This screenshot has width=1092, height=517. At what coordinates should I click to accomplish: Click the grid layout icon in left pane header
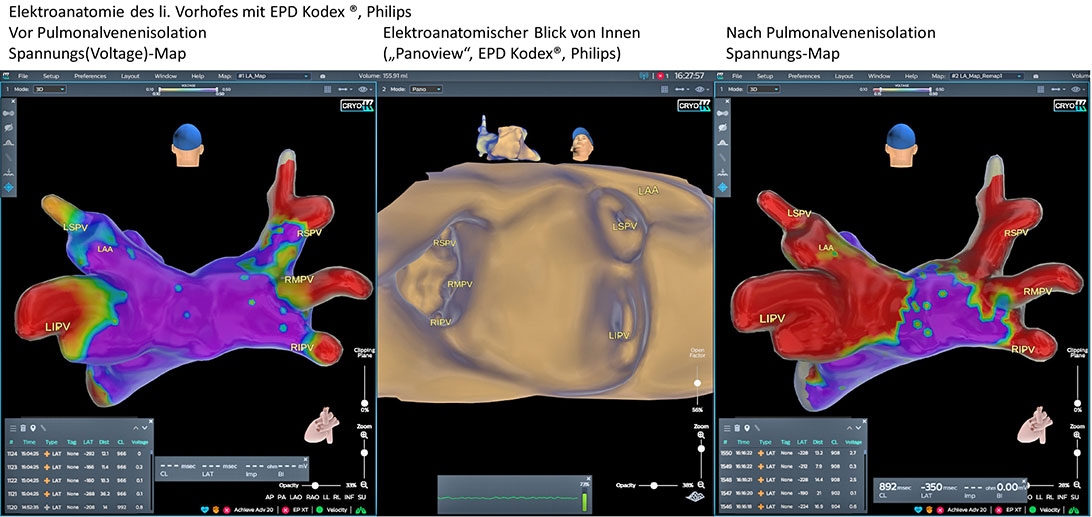click(326, 90)
